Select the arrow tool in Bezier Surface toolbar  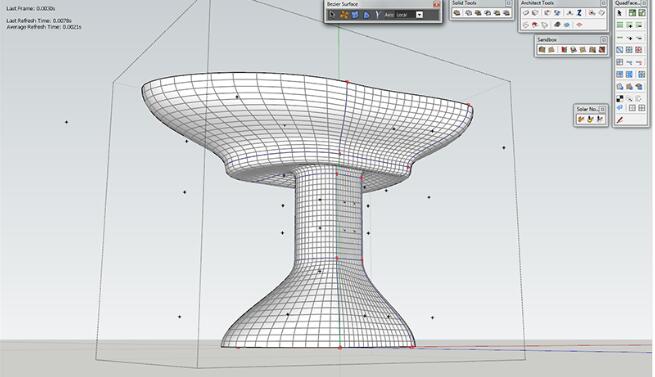click(332, 15)
